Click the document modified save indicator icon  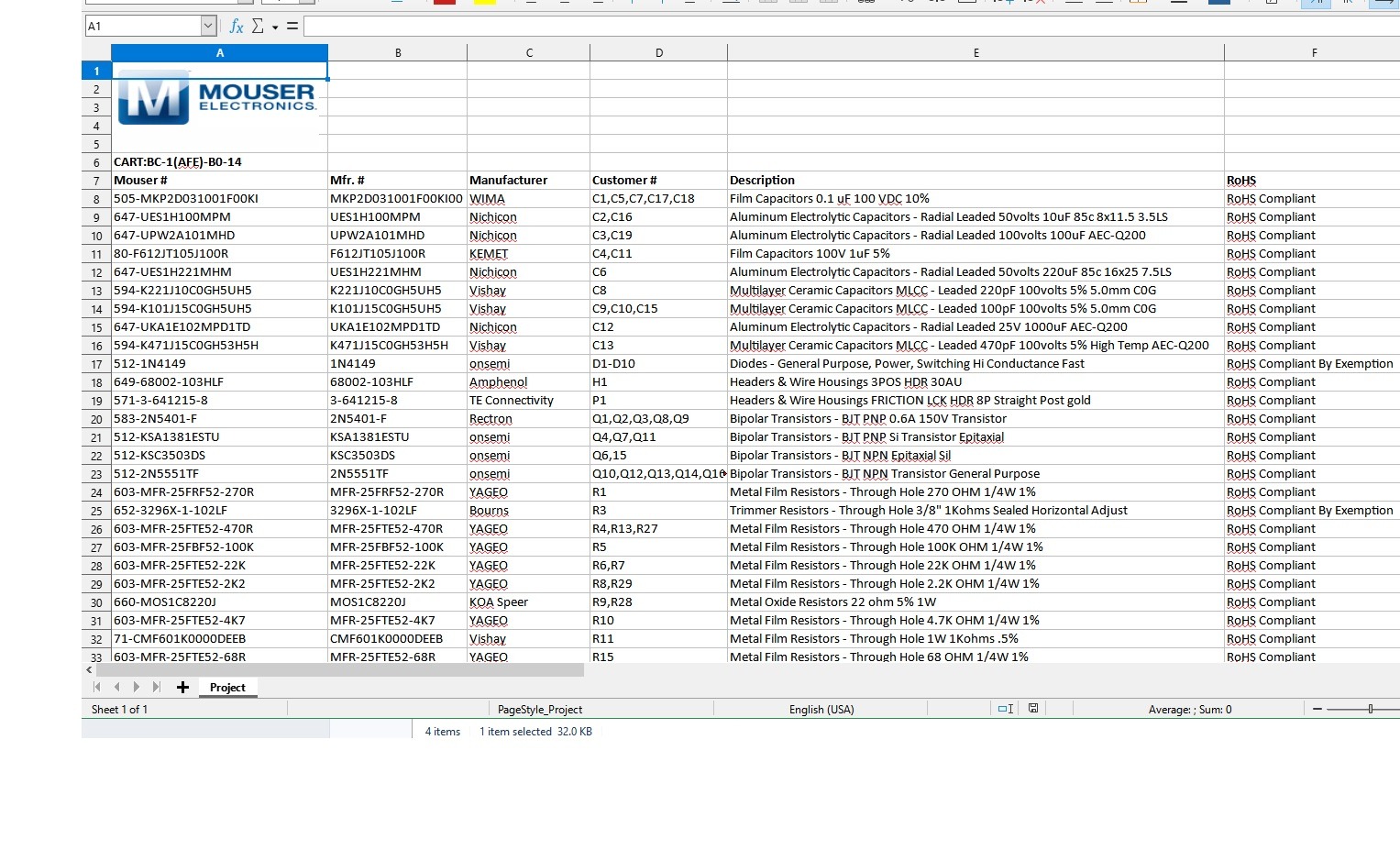point(1033,709)
